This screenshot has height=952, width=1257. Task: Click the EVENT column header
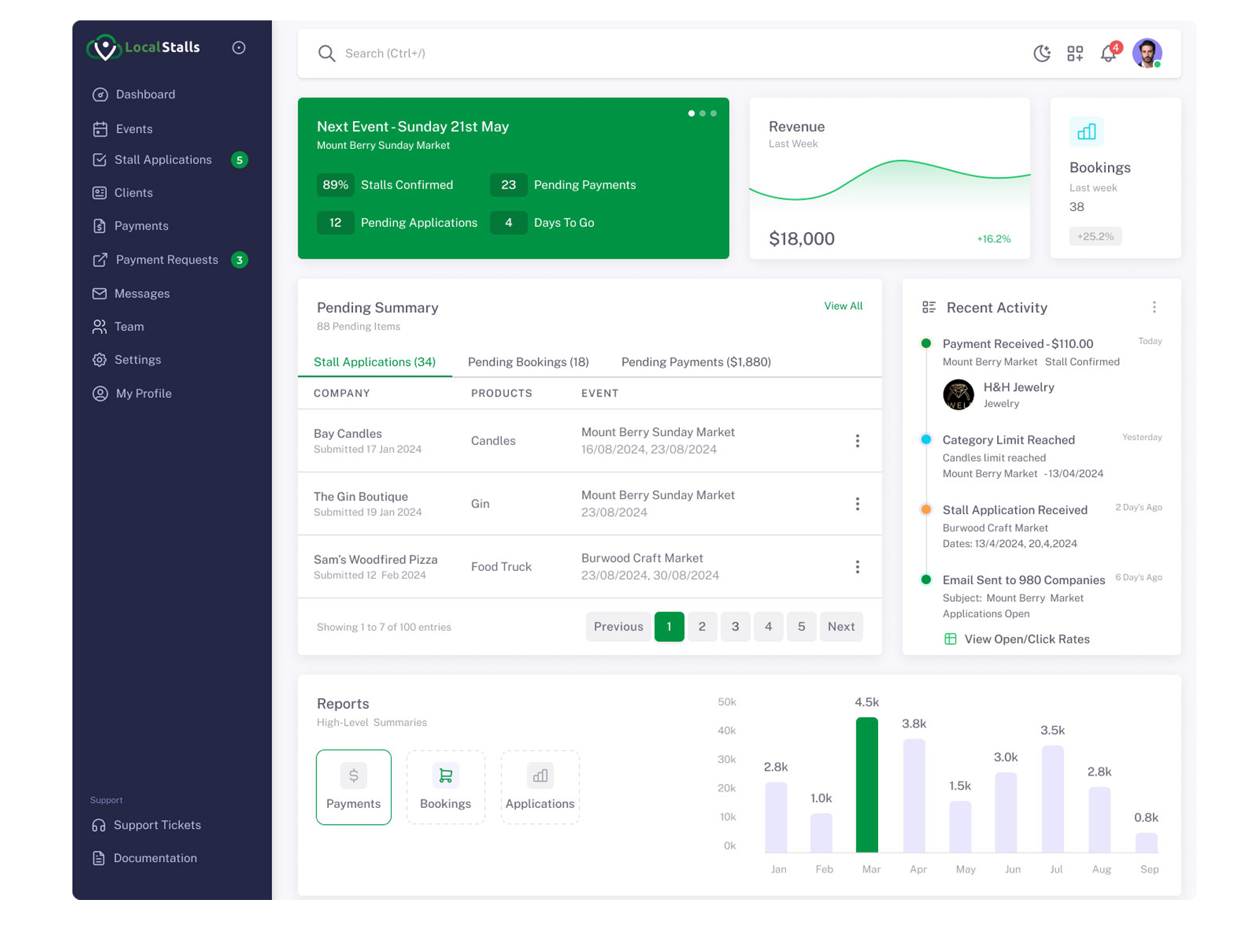pos(600,393)
